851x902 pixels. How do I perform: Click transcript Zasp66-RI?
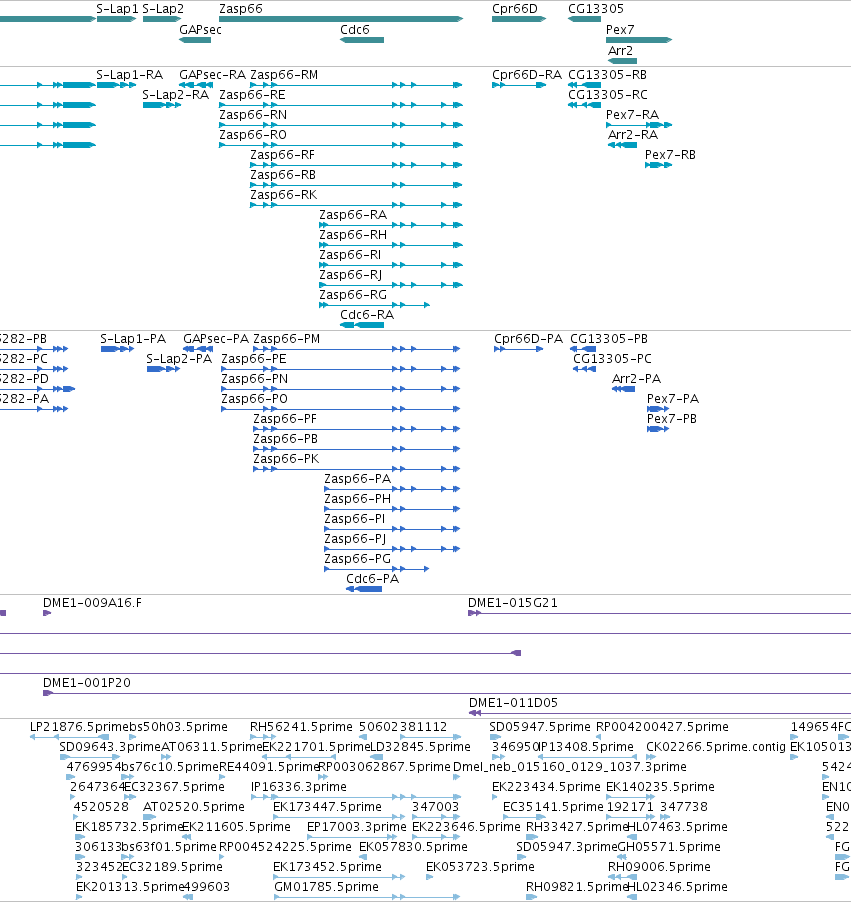point(391,265)
